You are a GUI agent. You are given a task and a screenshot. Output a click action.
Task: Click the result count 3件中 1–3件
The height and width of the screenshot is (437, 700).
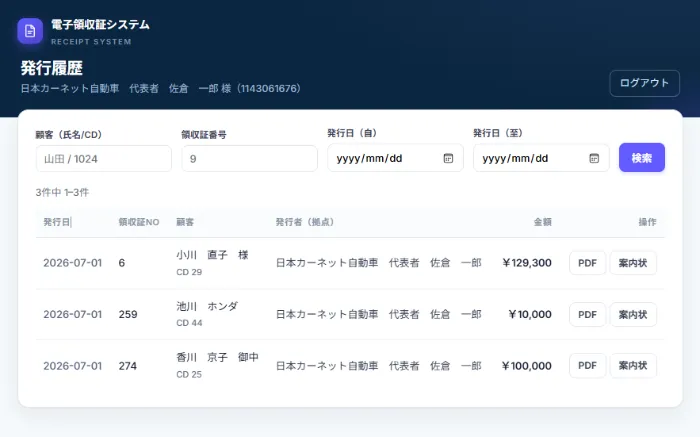[x=62, y=192]
